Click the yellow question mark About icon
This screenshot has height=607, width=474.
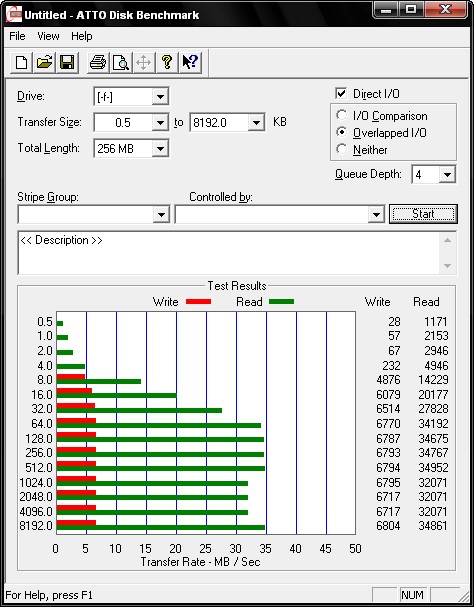pyautogui.click(x=167, y=62)
